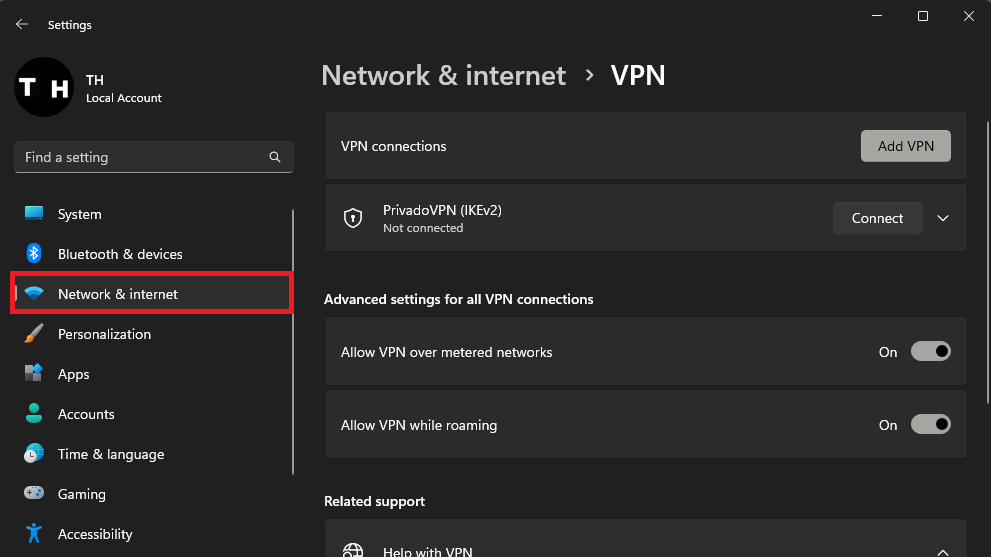The width and height of the screenshot is (991, 557).
Task: Click the Find a setting search box
Action: coord(140,157)
